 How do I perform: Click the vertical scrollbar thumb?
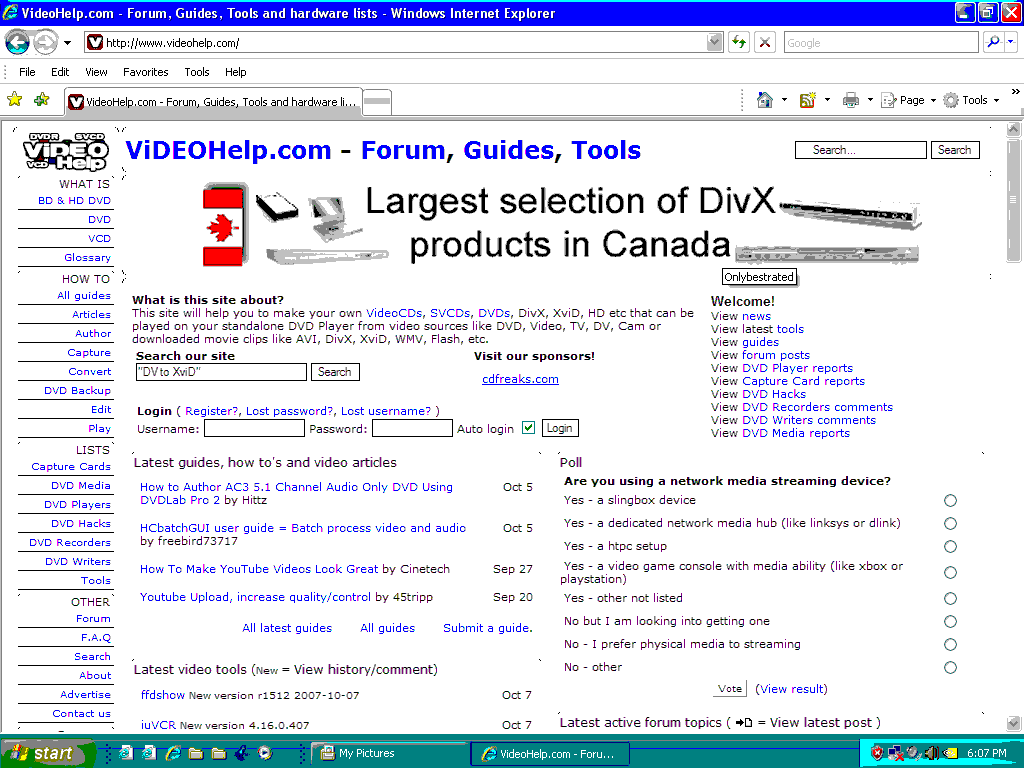click(1013, 199)
